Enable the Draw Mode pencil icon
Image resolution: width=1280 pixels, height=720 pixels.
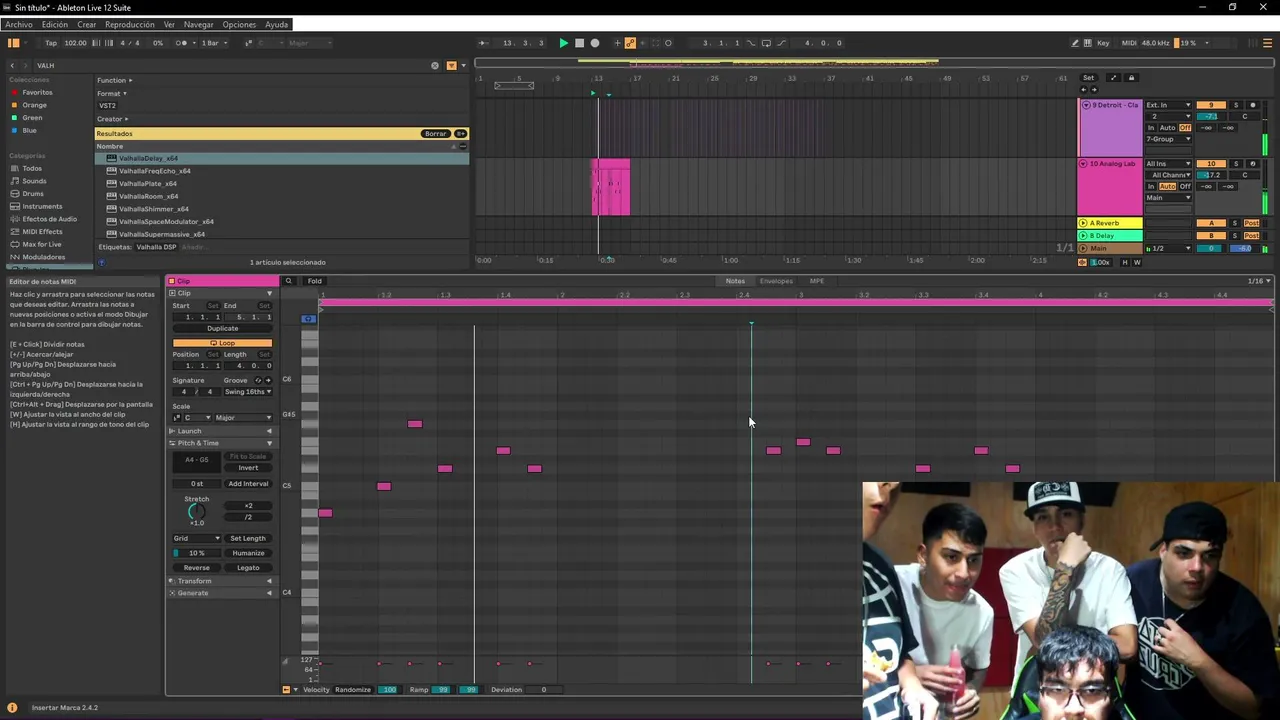(1075, 43)
